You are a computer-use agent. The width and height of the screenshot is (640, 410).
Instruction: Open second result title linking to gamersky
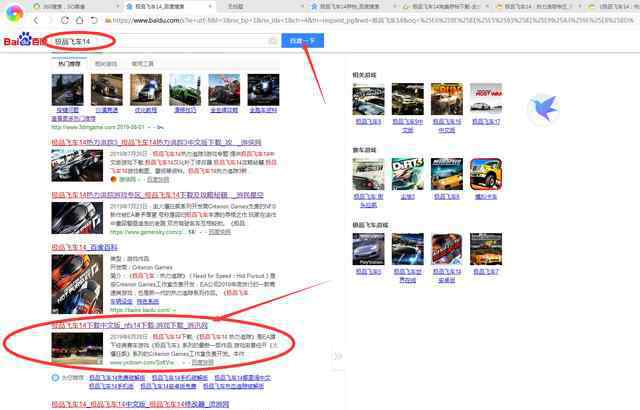coord(158,195)
